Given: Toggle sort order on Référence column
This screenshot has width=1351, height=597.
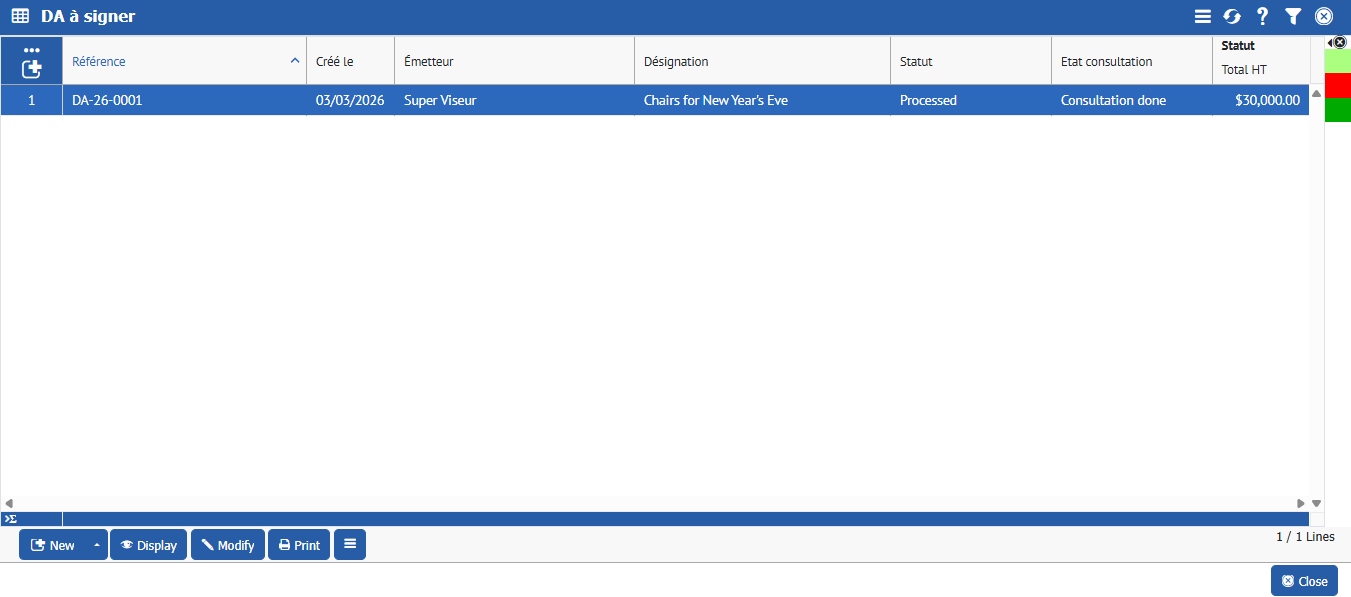Looking at the screenshot, I should (x=294, y=61).
